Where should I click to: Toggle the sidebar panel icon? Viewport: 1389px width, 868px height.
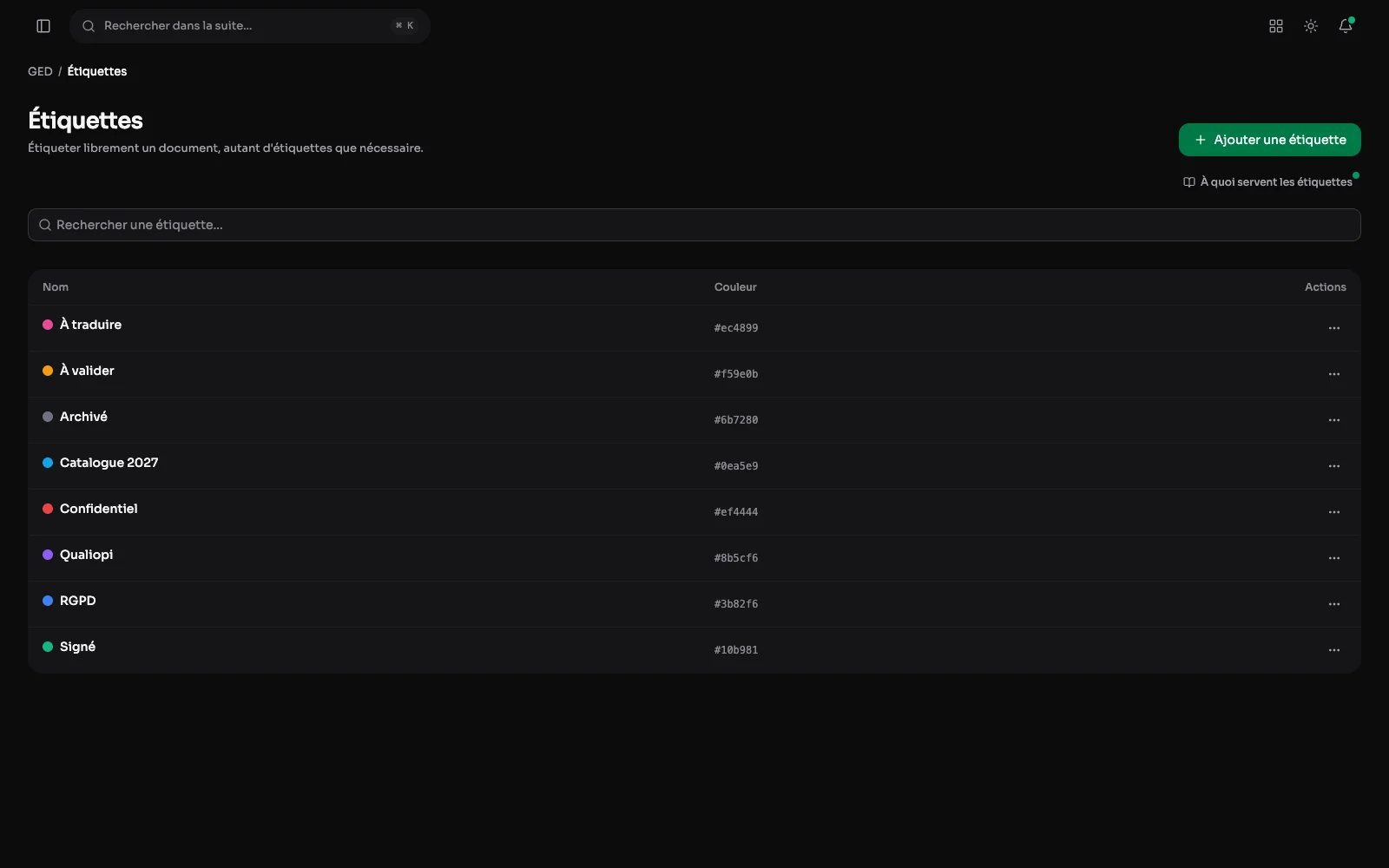tap(43, 26)
